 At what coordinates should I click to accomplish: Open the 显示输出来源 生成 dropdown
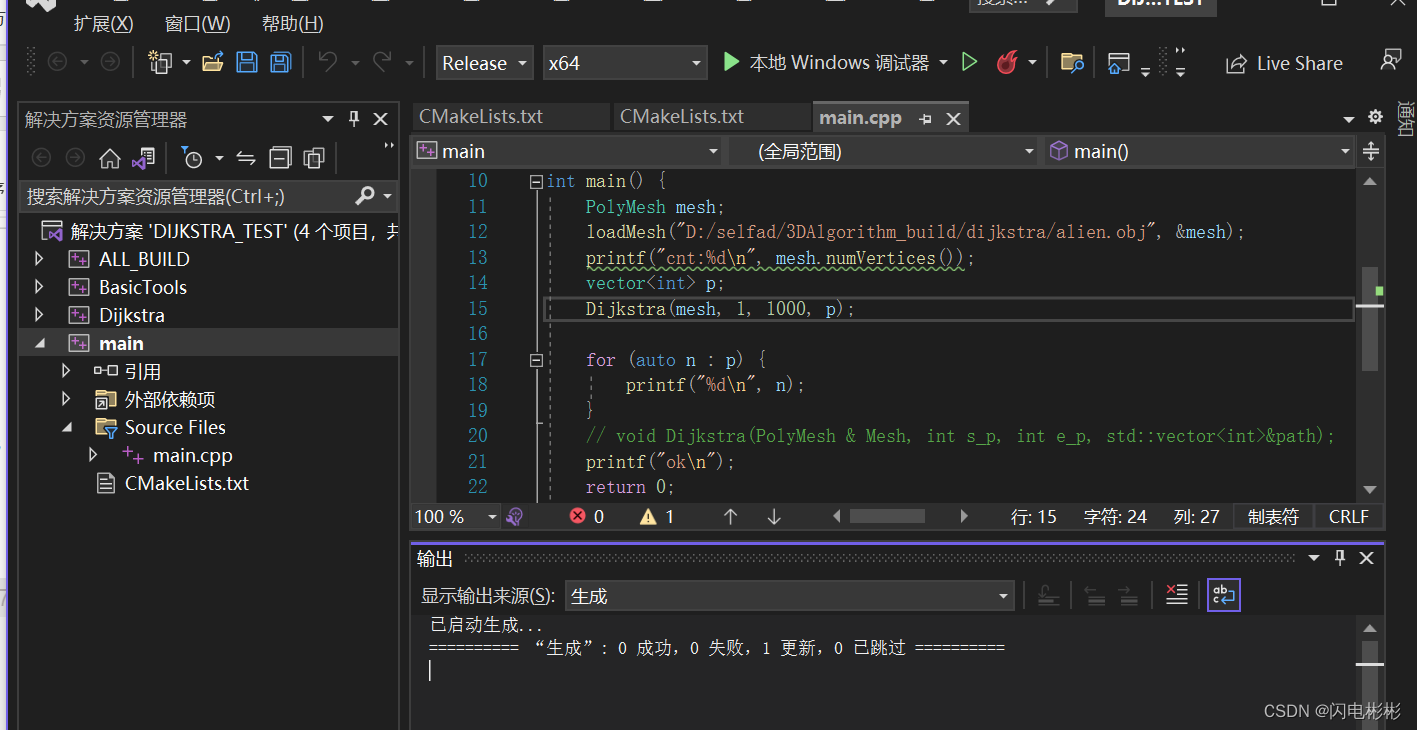(790, 596)
